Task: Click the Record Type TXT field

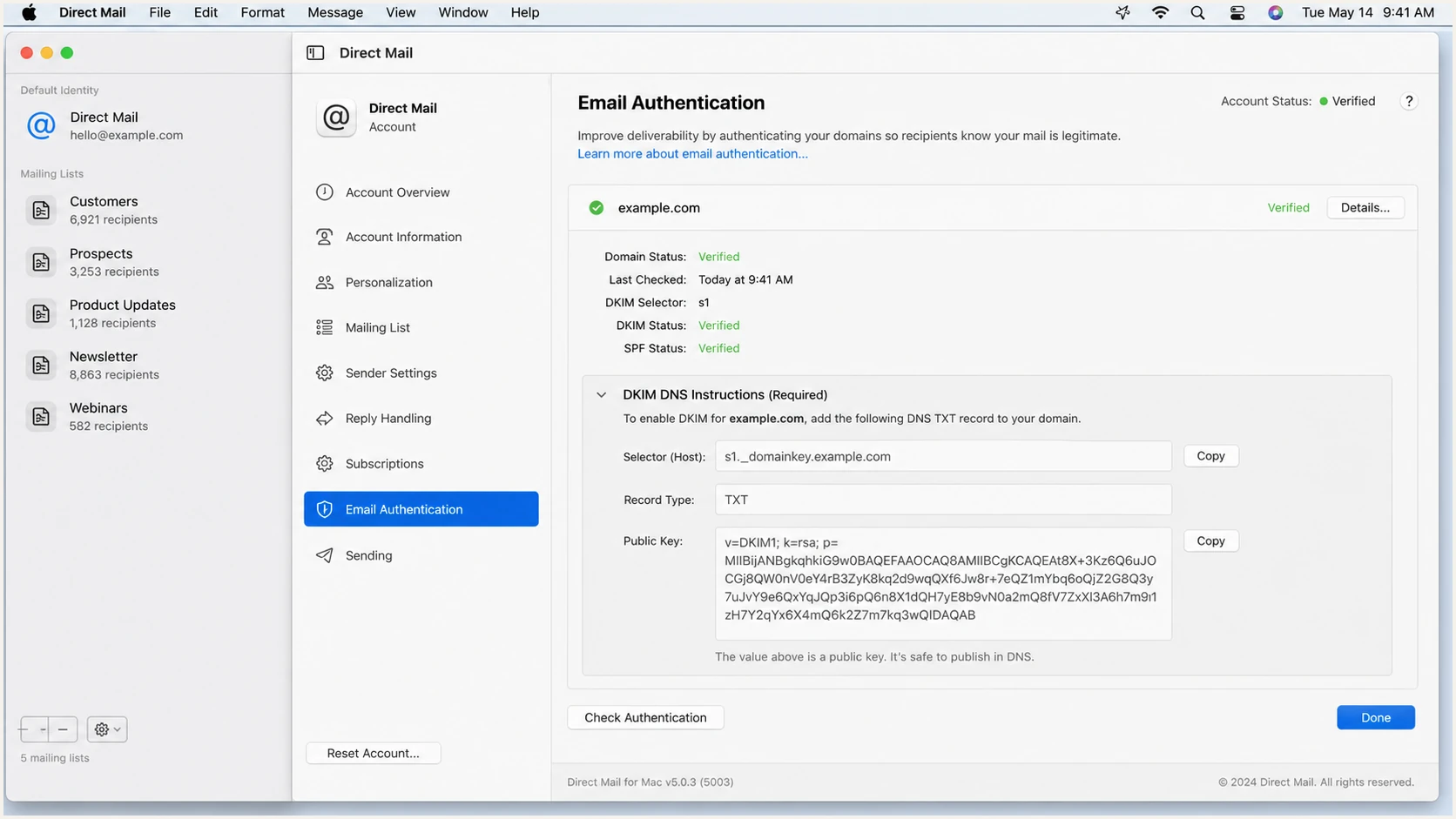Action: [x=943, y=500]
